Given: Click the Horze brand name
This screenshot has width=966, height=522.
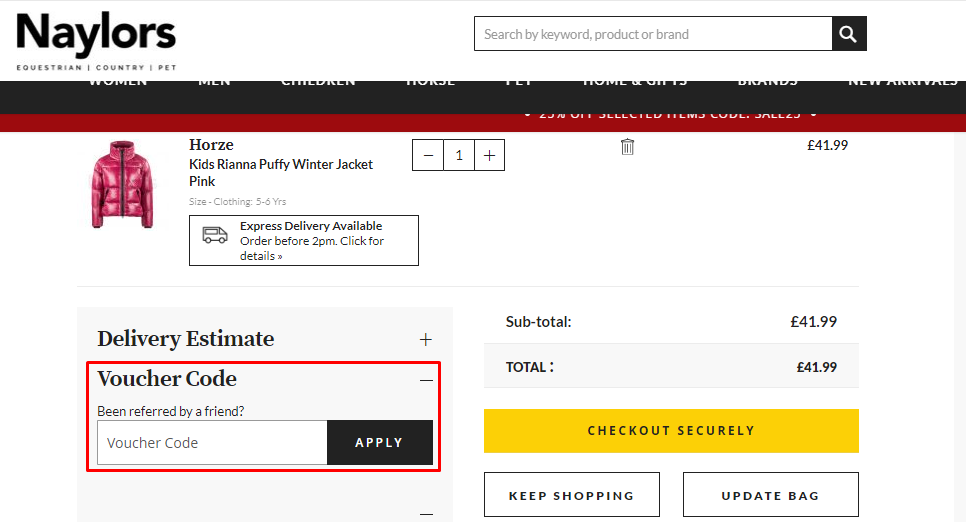Looking at the screenshot, I should coord(211,145).
